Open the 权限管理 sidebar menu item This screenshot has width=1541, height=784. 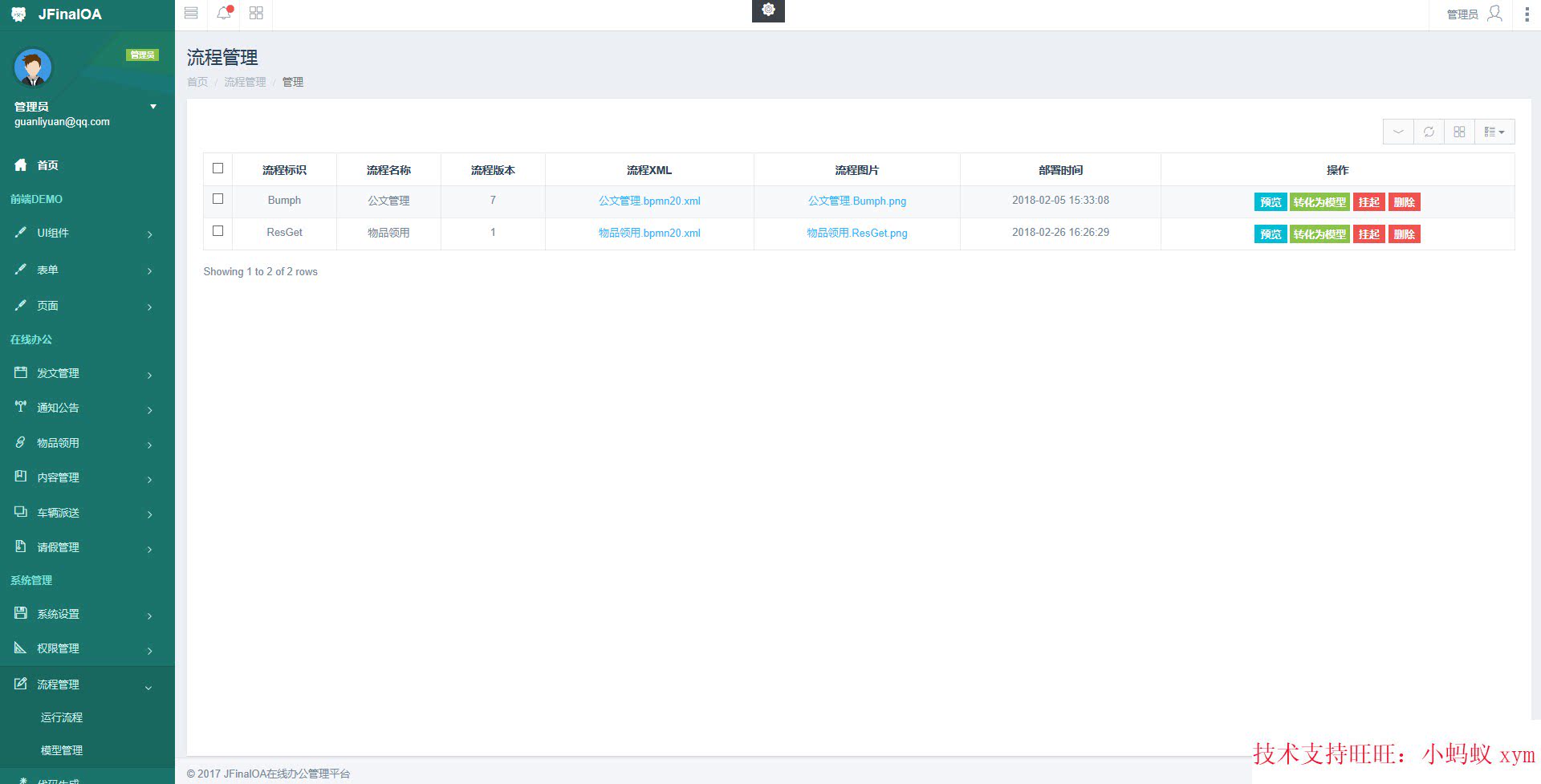pyautogui.click(x=87, y=648)
